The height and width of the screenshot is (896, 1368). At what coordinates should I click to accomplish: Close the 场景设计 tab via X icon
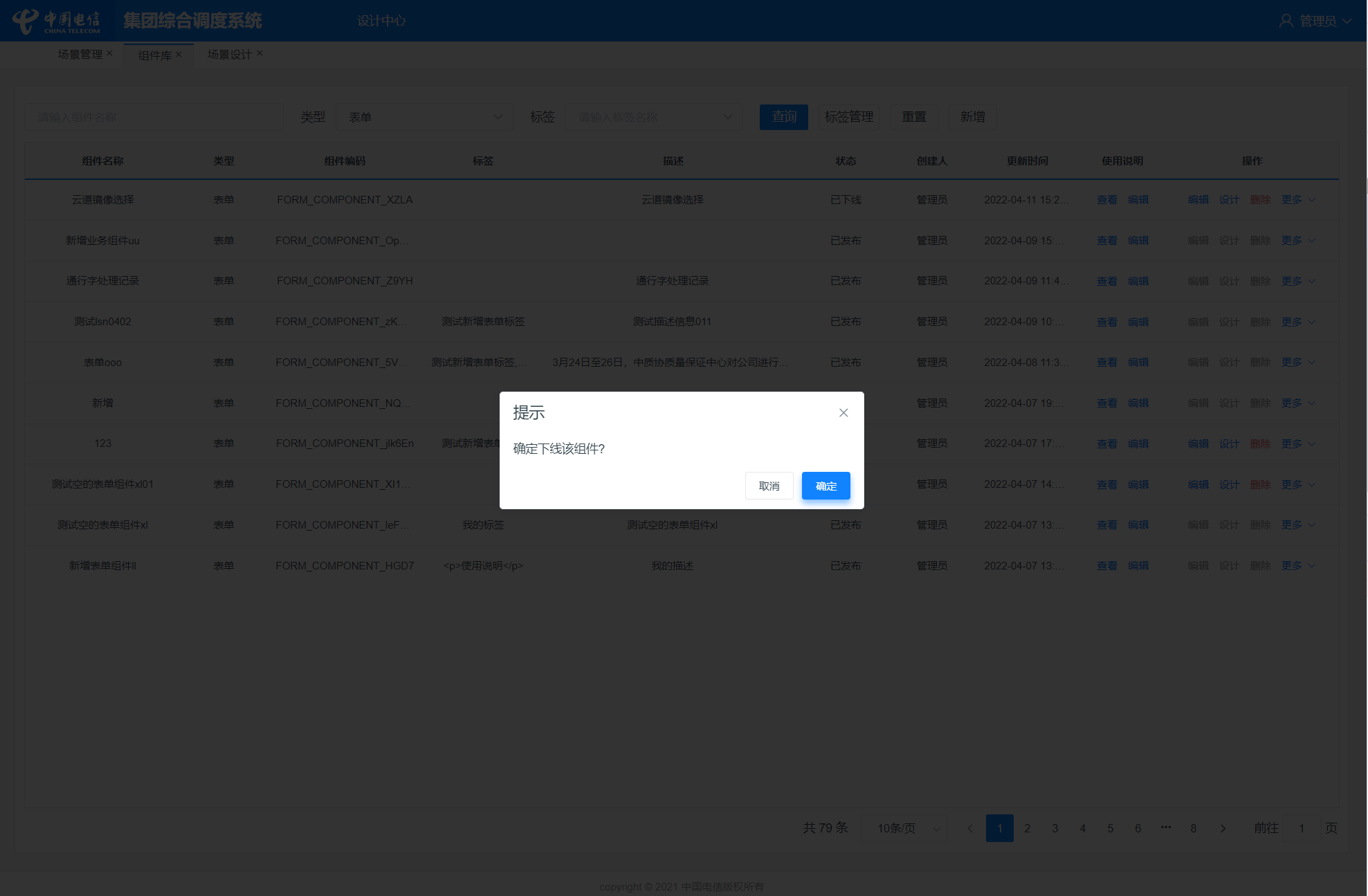point(259,53)
